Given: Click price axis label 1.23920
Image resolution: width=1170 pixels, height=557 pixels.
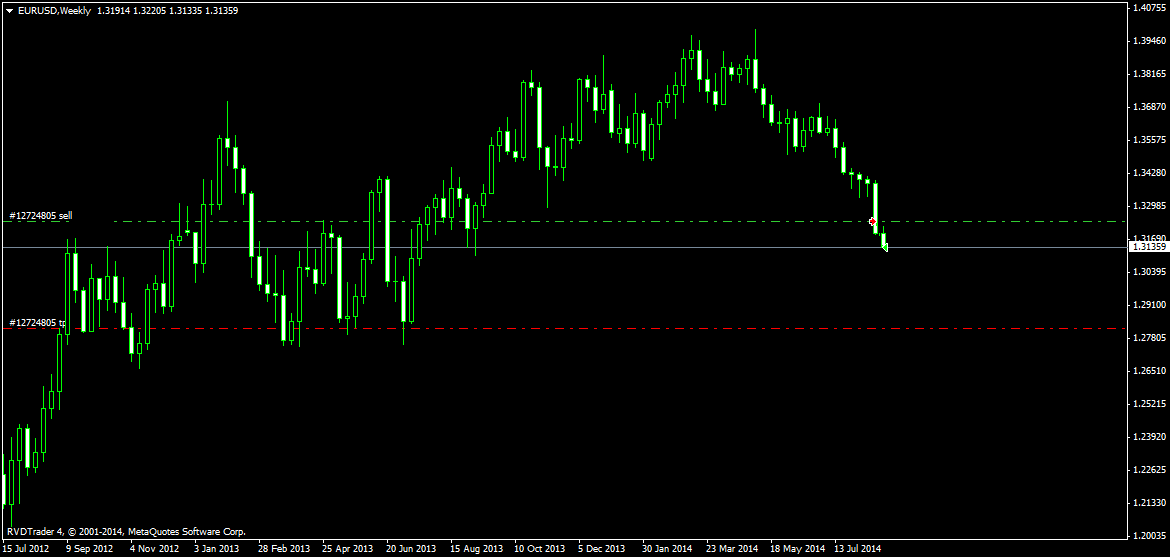Looking at the screenshot, I should coord(1148,436).
